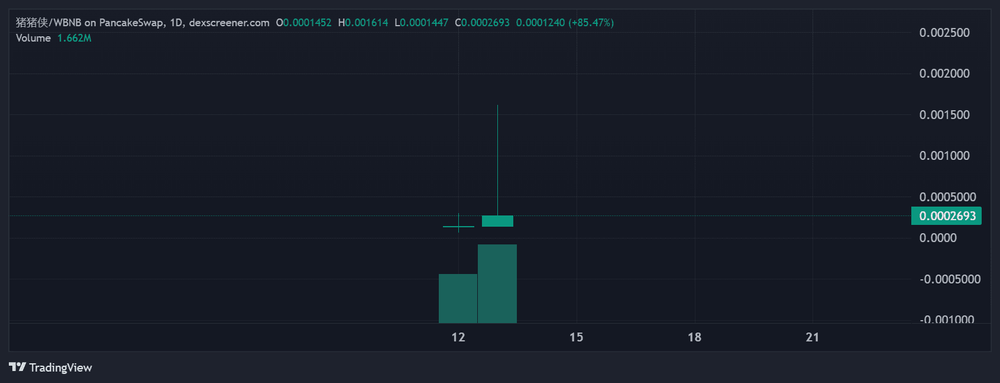Click the date label 12 on time axis
The height and width of the screenshot is (383, 1000).
pyautogui.click(x=458, y=338)
